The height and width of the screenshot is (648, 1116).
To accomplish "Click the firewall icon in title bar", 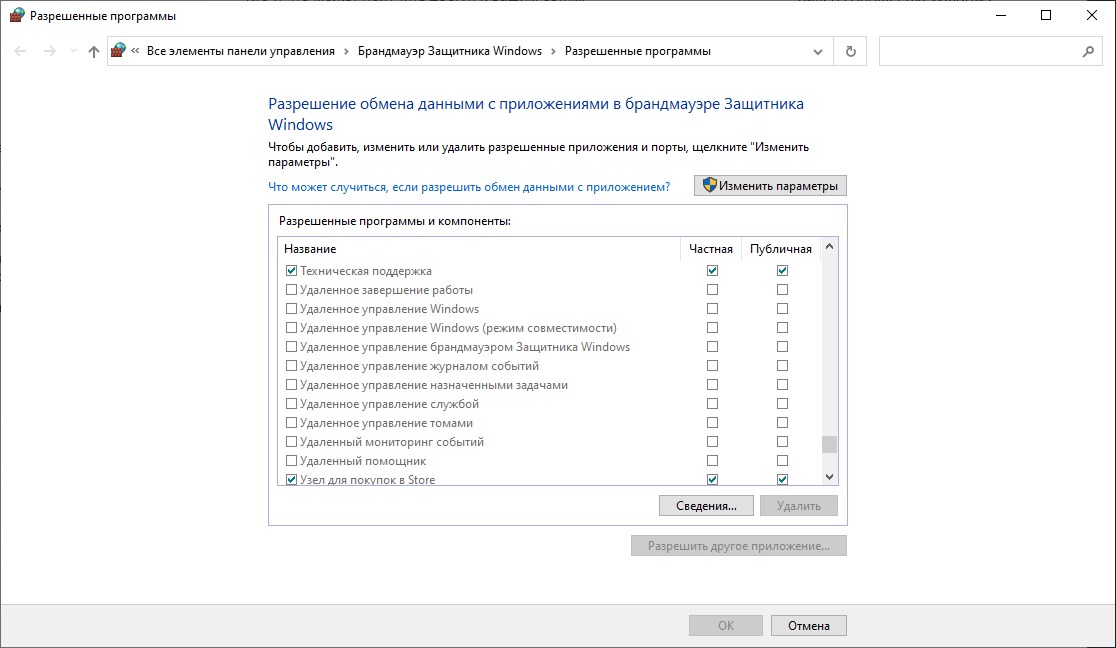I will [x=16, y=15].
